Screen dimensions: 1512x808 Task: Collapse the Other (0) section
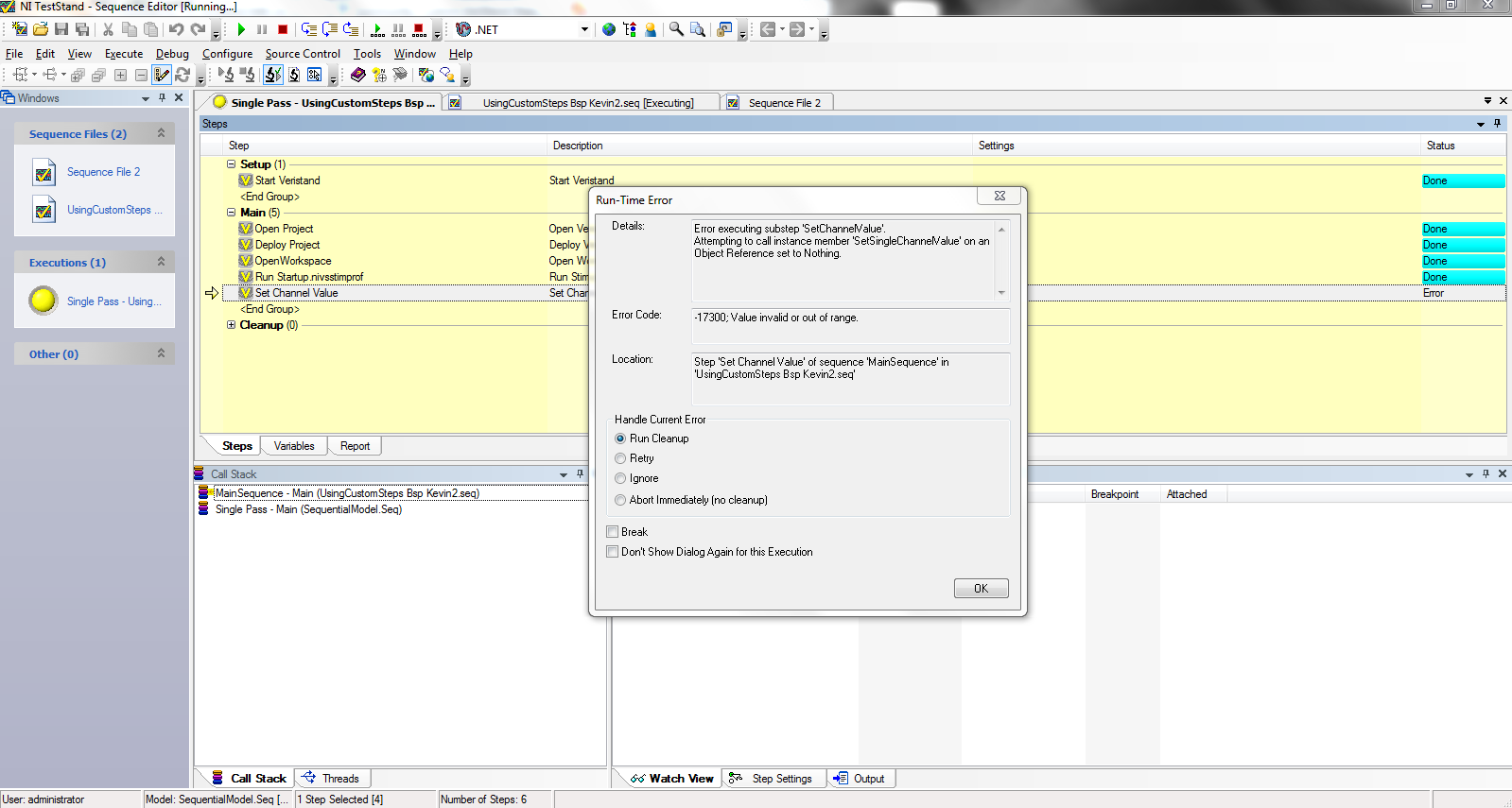click(161, 353)
